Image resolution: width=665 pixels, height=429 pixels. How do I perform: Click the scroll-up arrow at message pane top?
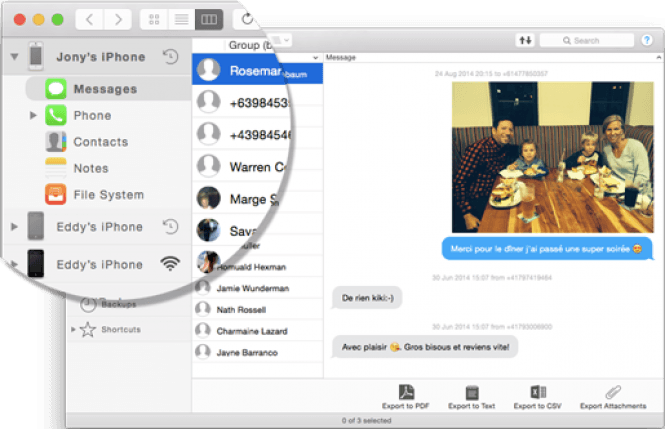pyautogui.click(x=659, y=57)
